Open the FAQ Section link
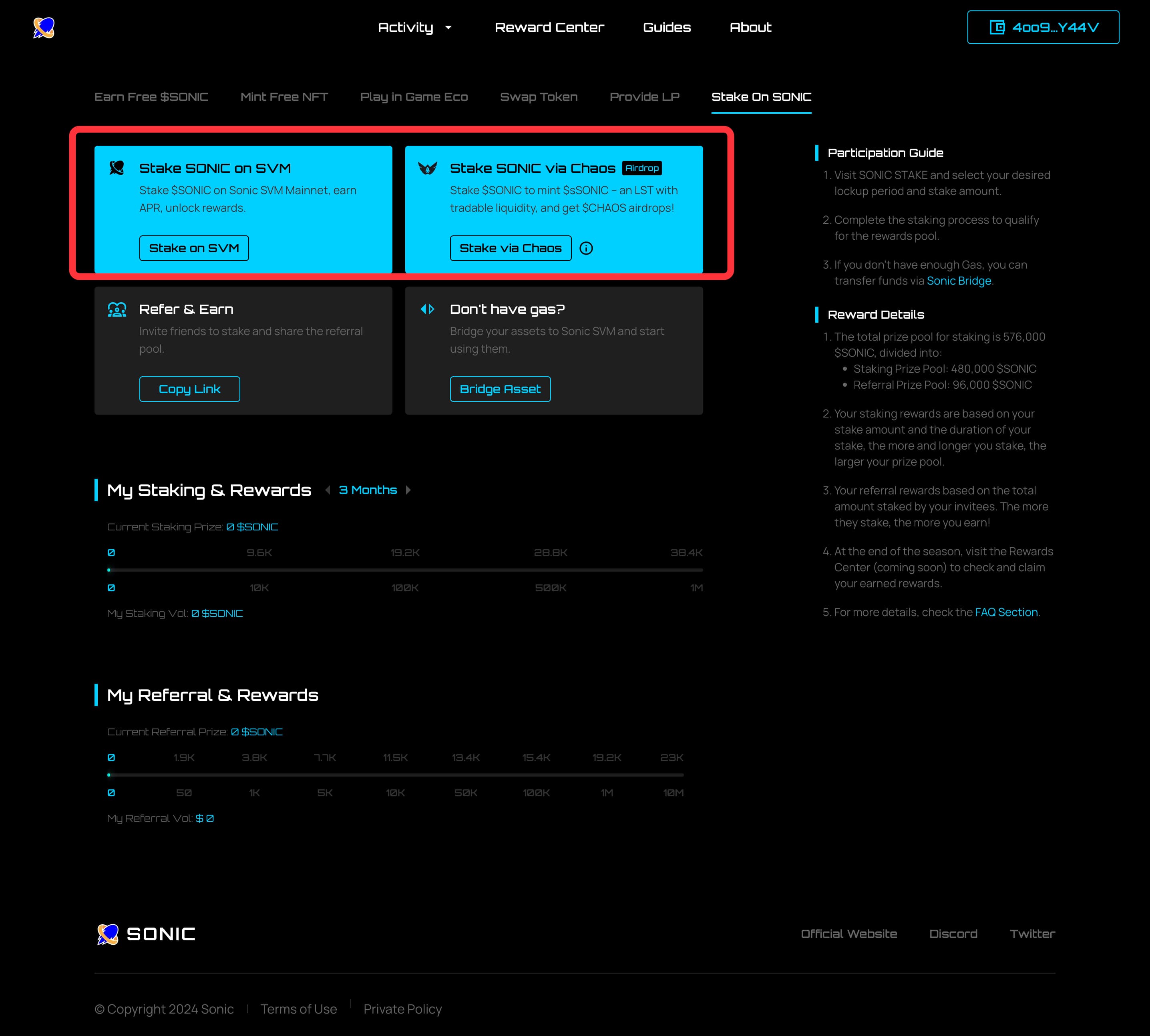This screenshot has height=1036, width=1150. click(x=1006, y=612)
